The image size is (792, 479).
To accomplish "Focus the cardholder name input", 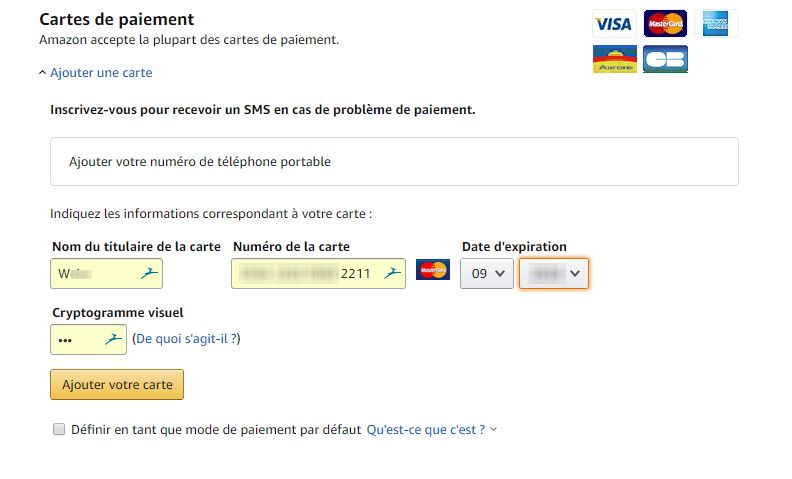I will [95, 273].
